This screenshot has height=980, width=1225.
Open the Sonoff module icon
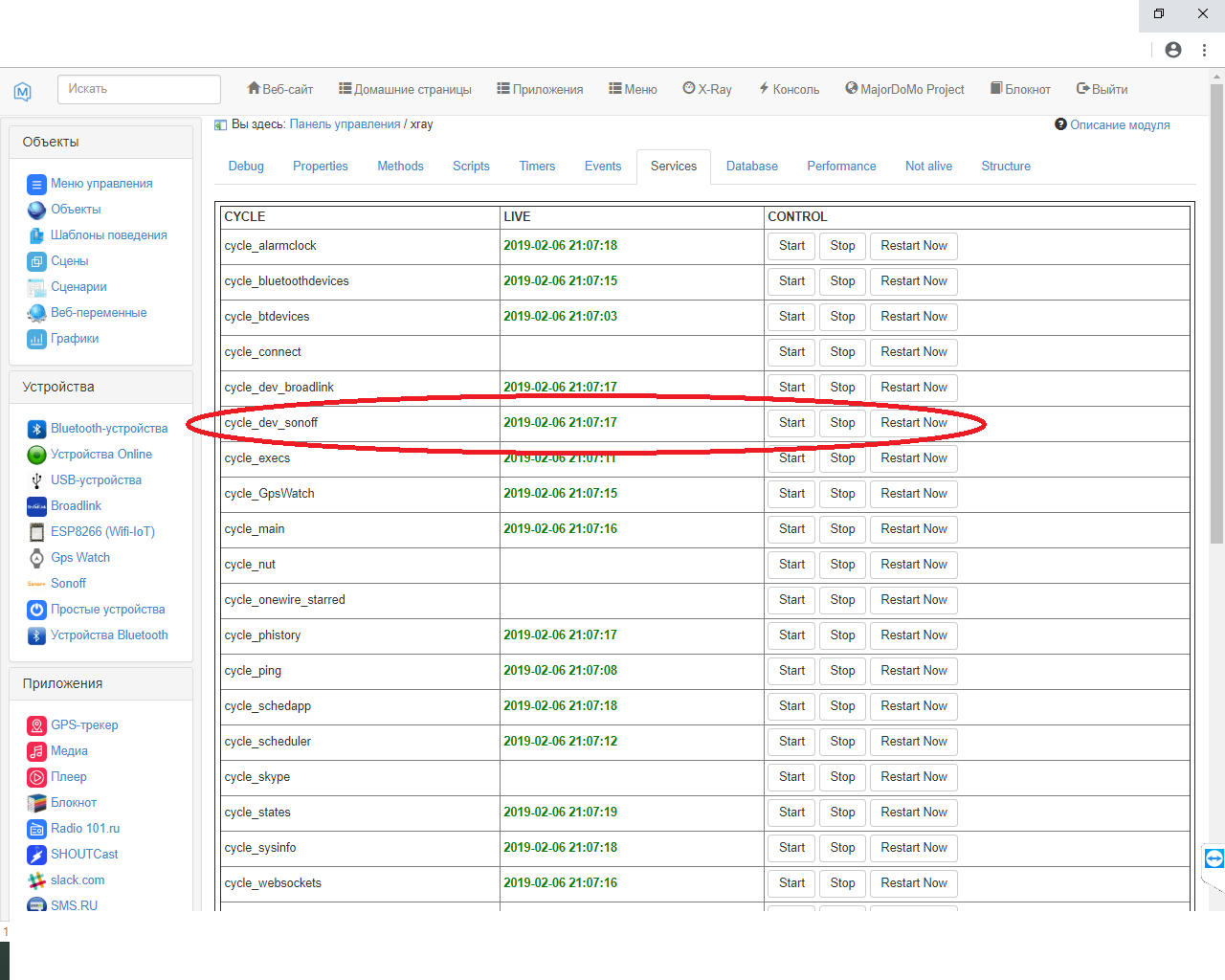(36, 584)
